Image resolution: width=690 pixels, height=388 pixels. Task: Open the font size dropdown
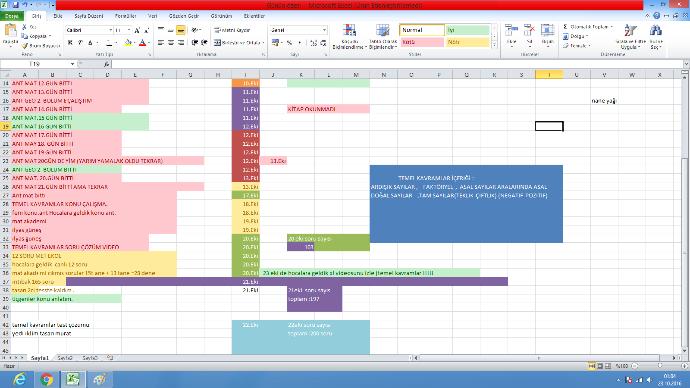tap(128, 30)
